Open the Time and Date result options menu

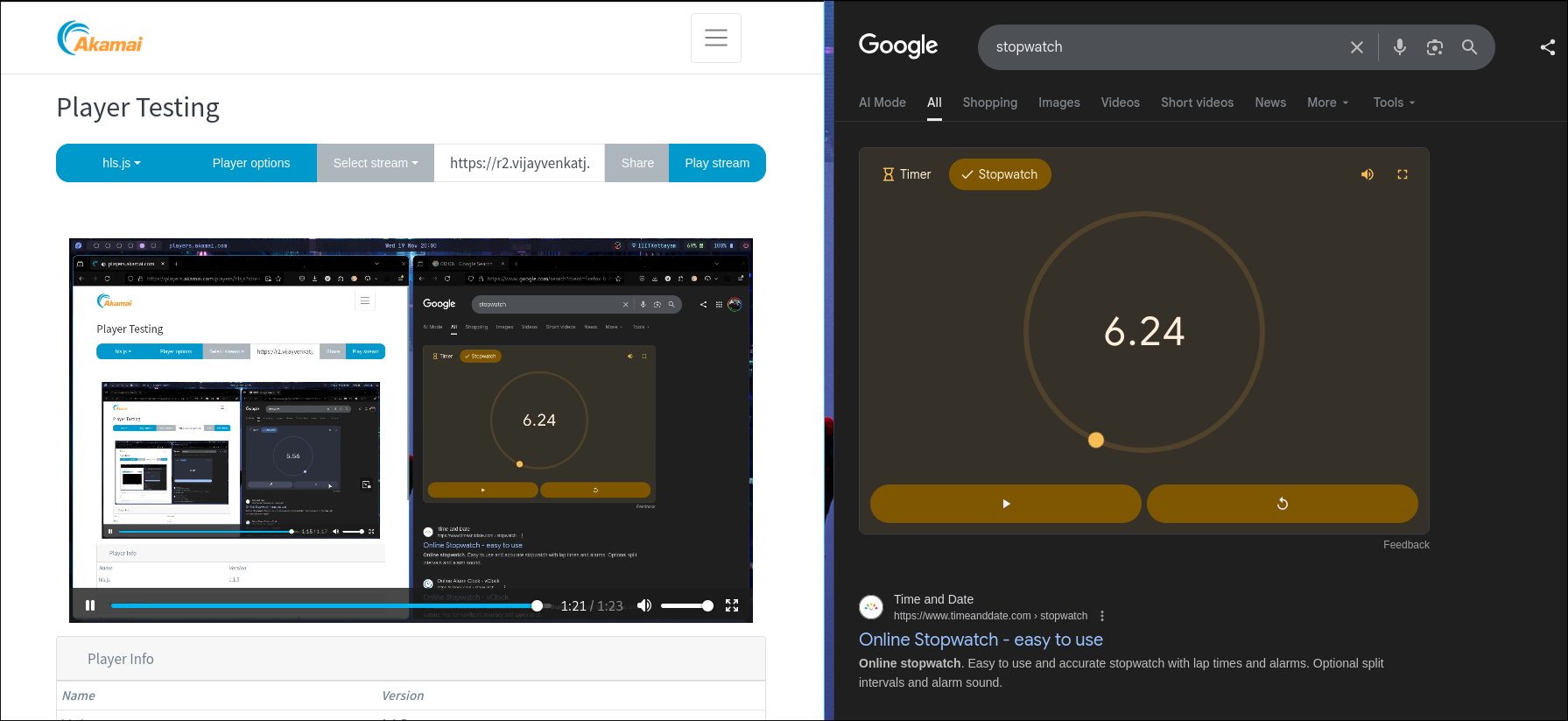1102,616
